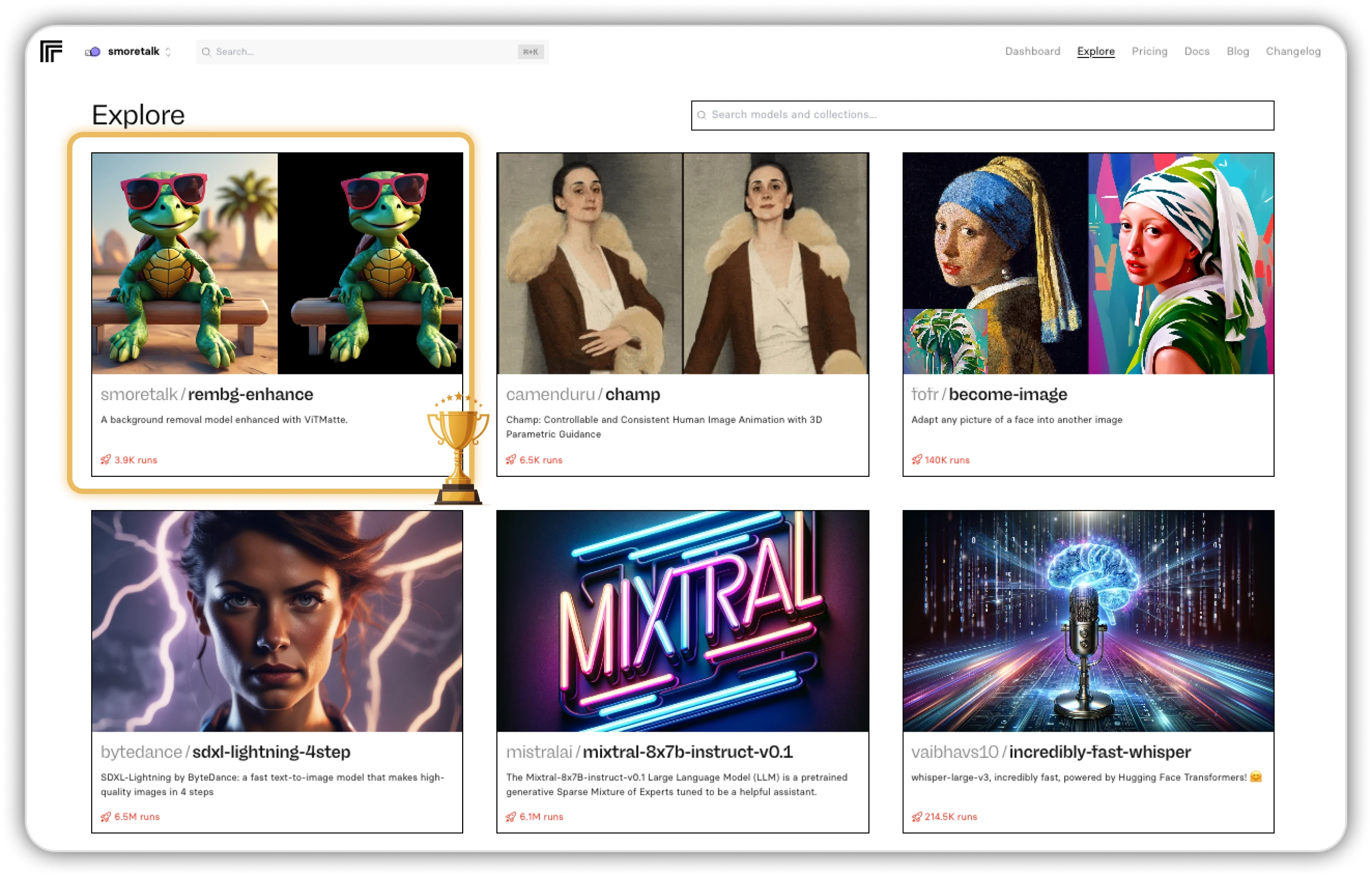Click the rocket icon beside 140K runs
This screenshot has height=877, width=1372.
(916, 459)
